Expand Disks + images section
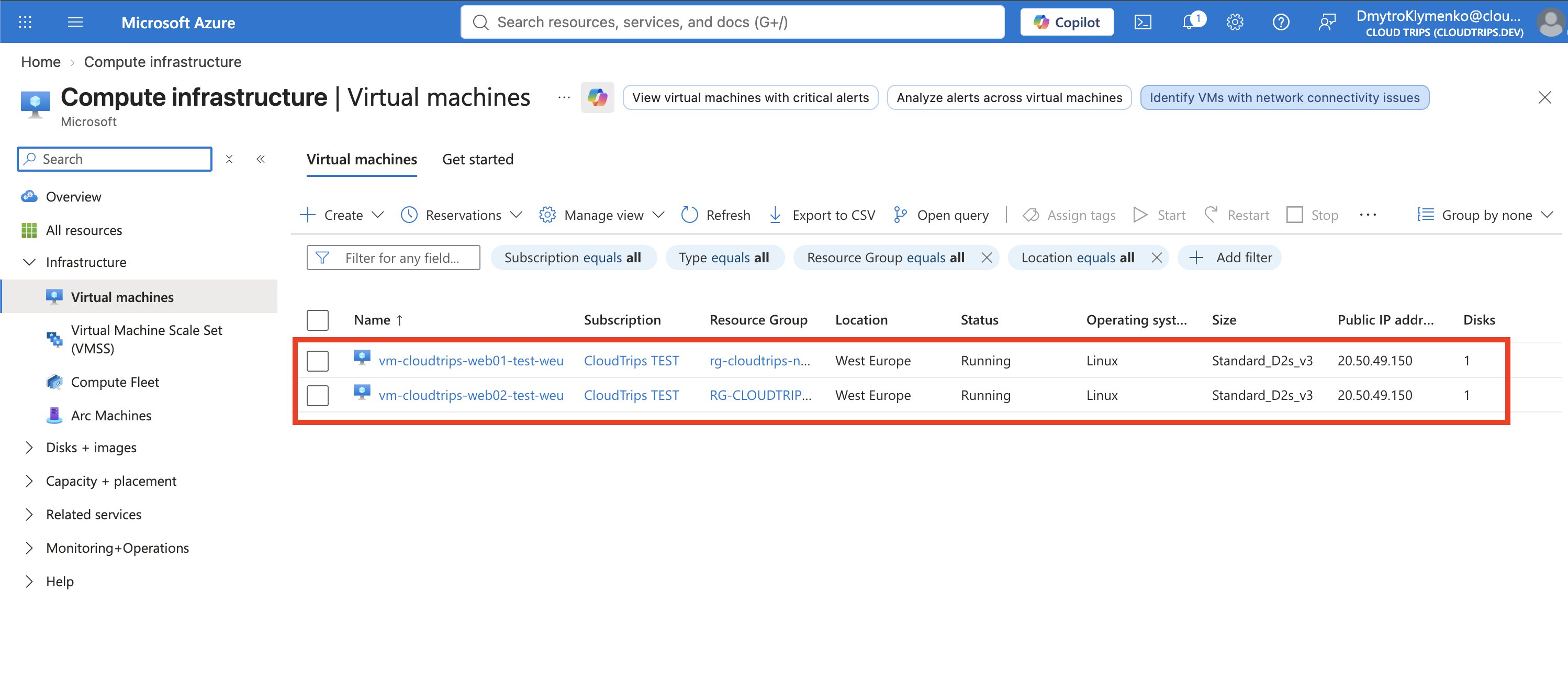 [x=29, y=448]
